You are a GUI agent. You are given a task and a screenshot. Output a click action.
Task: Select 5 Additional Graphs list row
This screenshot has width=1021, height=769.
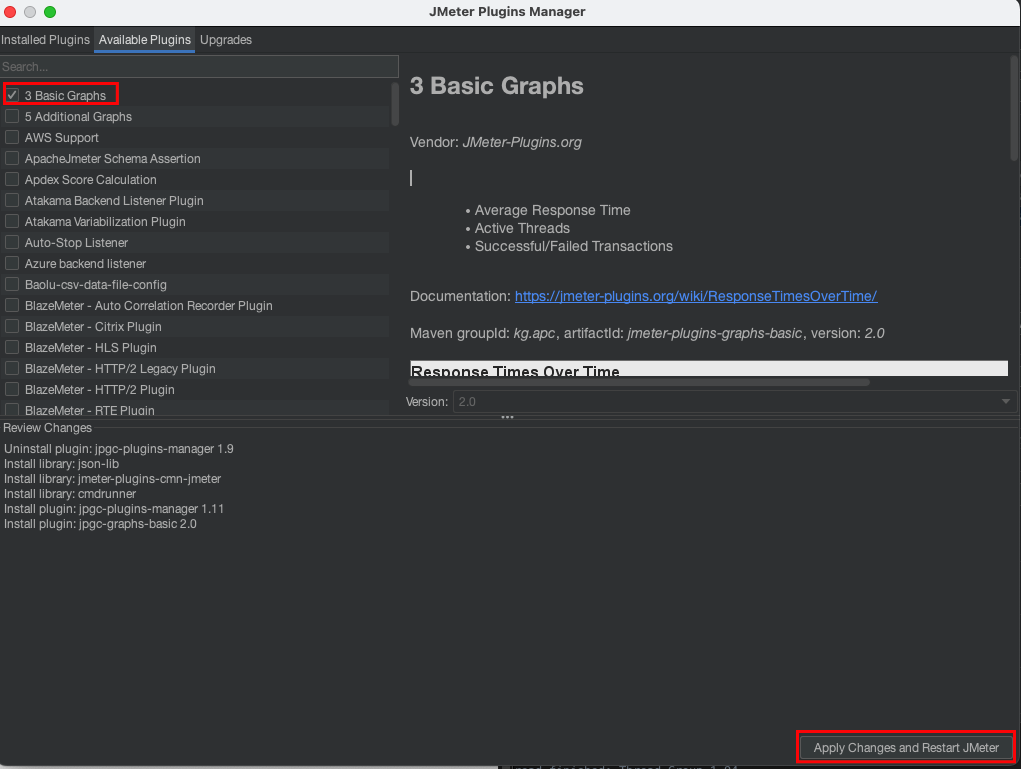(195, 117)
